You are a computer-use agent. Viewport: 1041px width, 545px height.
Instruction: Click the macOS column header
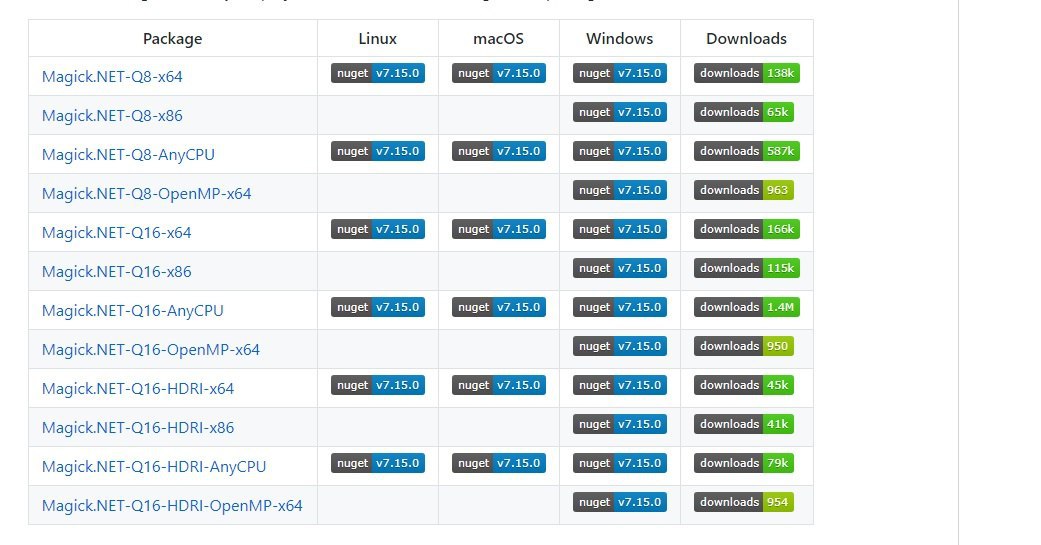499,39
